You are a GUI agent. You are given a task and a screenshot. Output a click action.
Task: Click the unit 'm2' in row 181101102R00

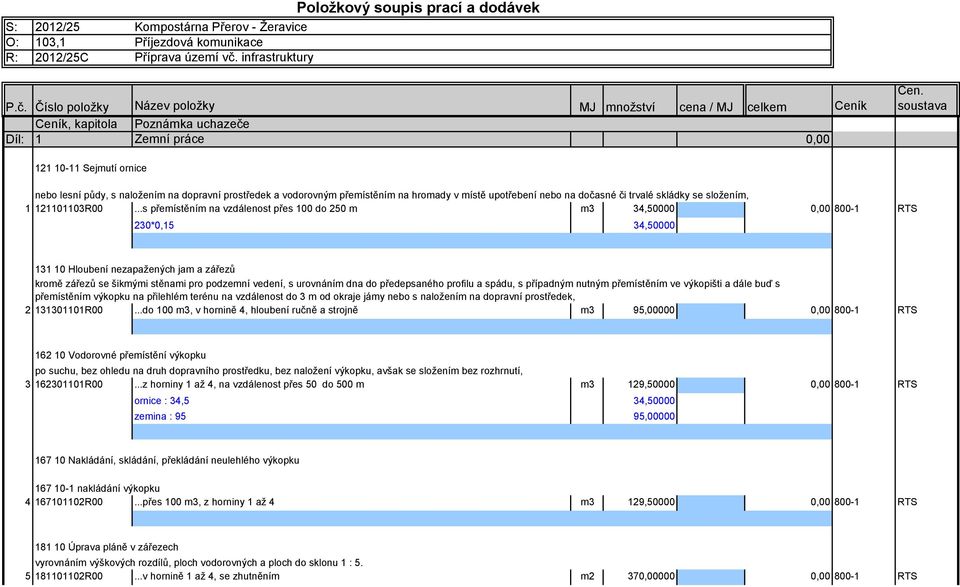point(587,576)
